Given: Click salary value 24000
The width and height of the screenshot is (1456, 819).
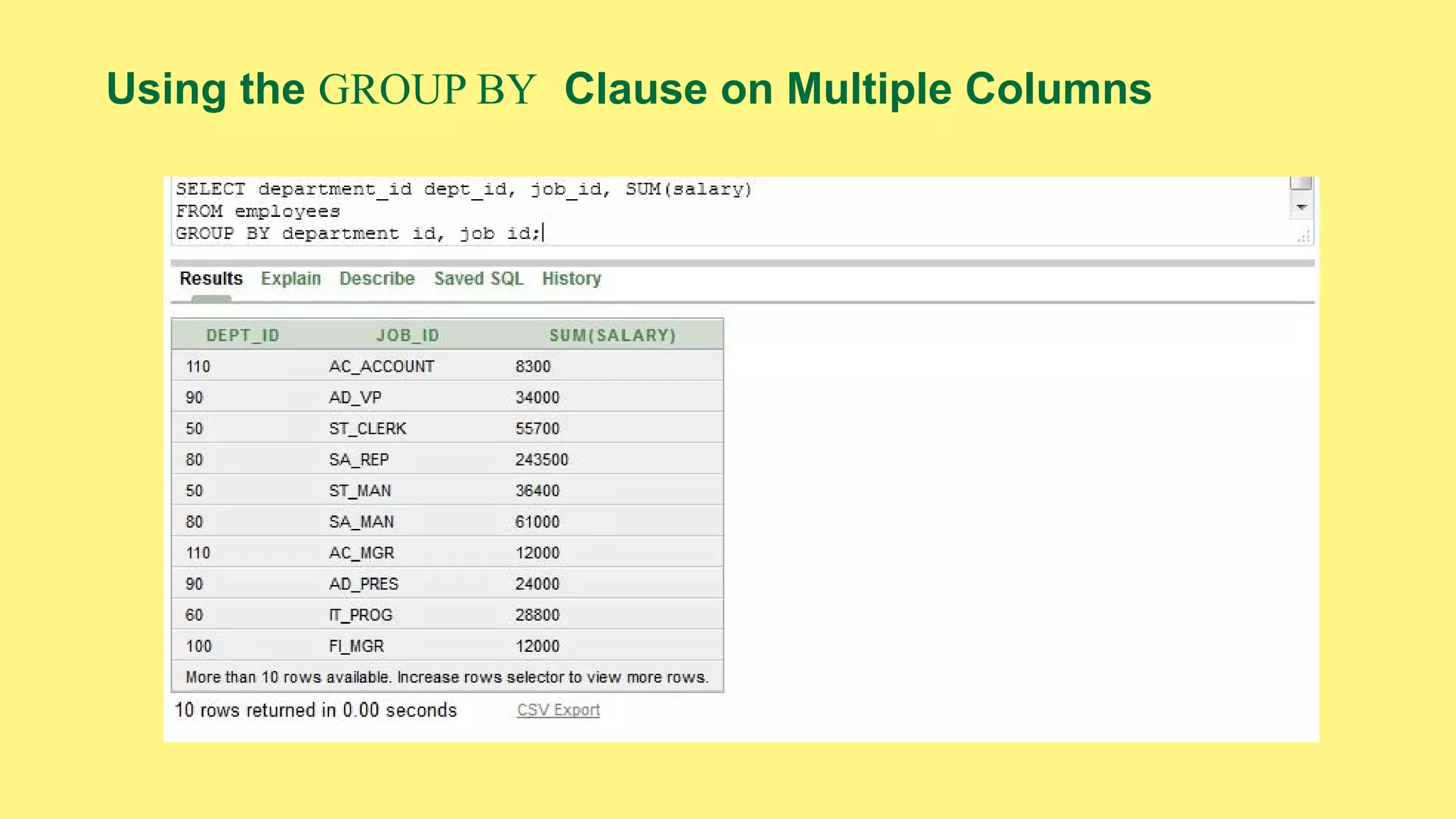Looking at the screenshot, I should pos(537,584).
